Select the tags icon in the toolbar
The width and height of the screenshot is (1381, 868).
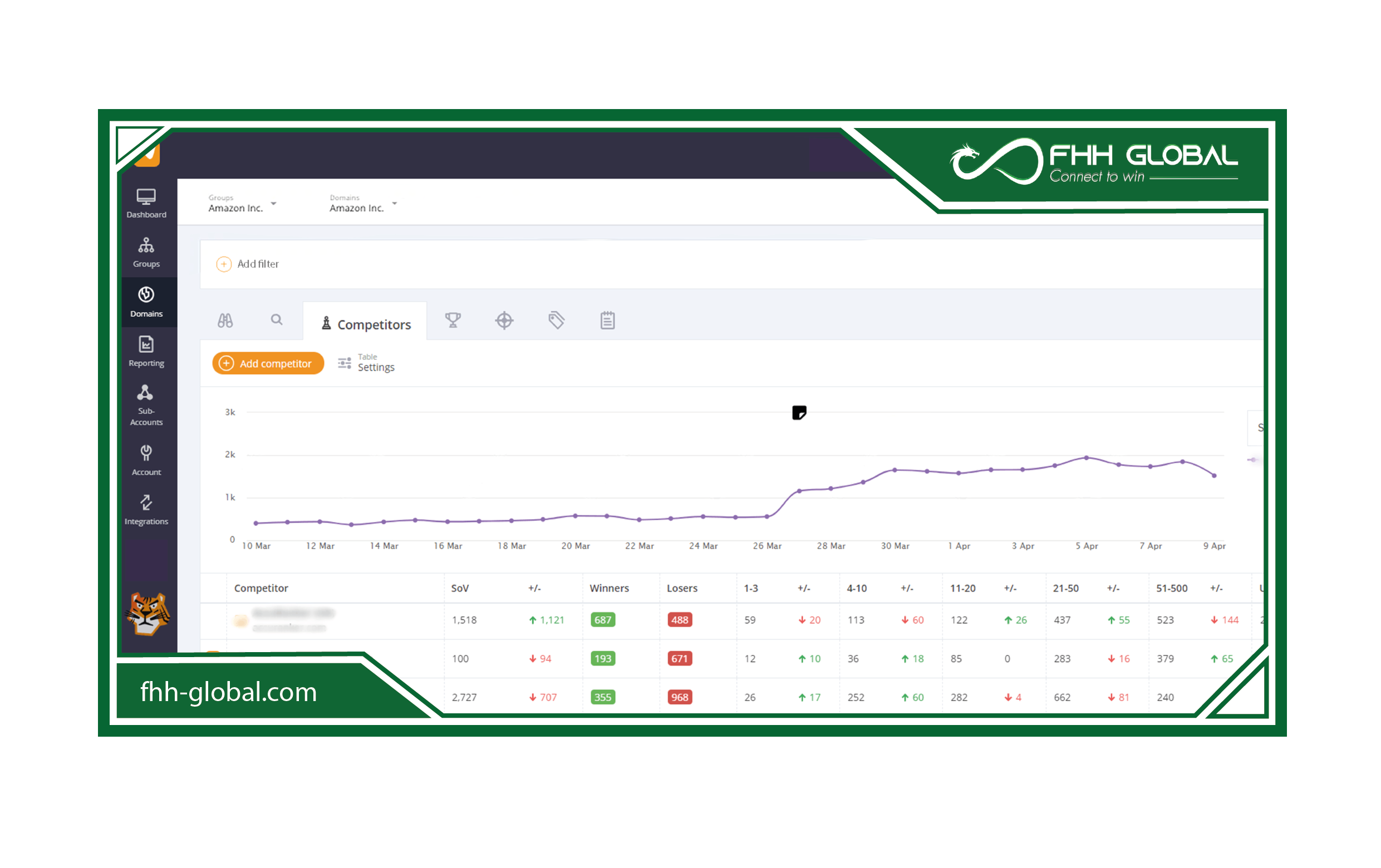click(555, 320)
